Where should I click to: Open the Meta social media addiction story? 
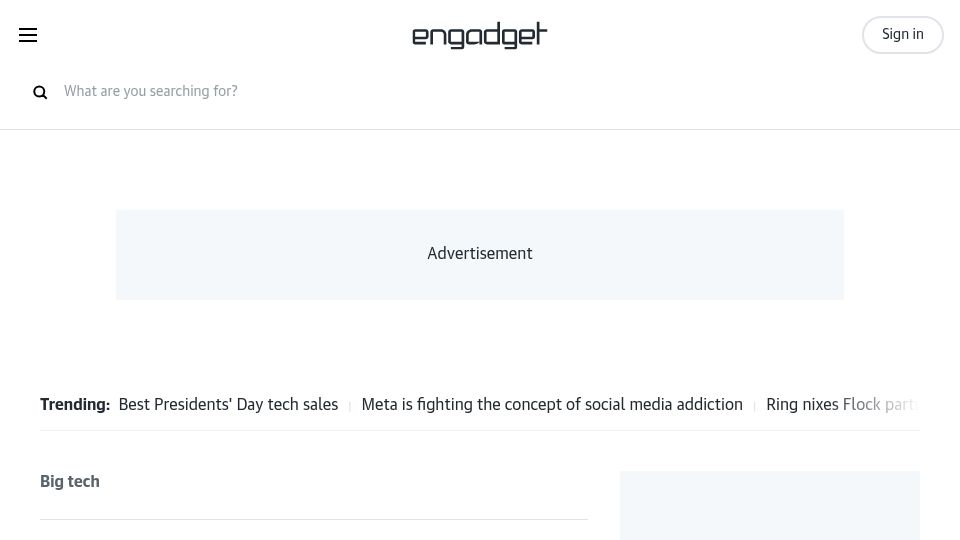[x=552, y=405]
